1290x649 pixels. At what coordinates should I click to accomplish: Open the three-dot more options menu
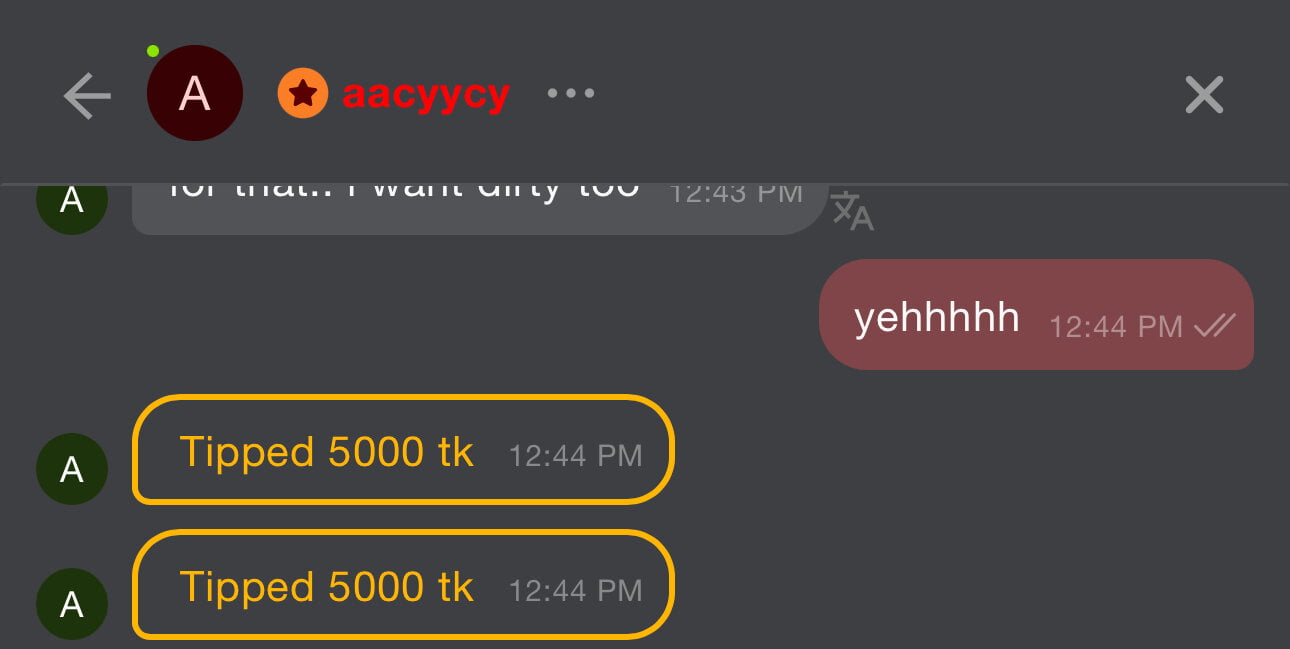point(571,94)
